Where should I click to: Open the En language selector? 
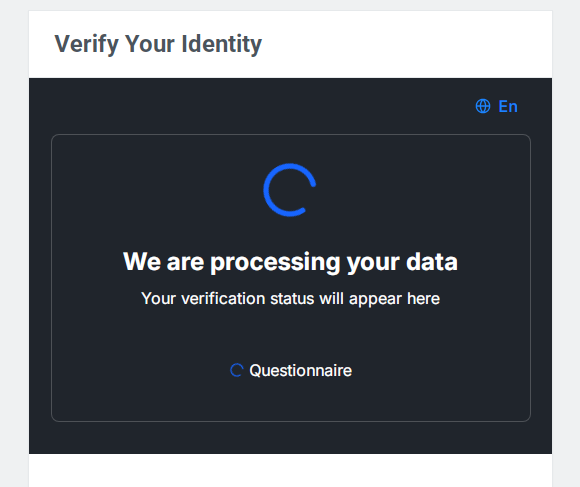pyautogui.click(x=496, y=106)
